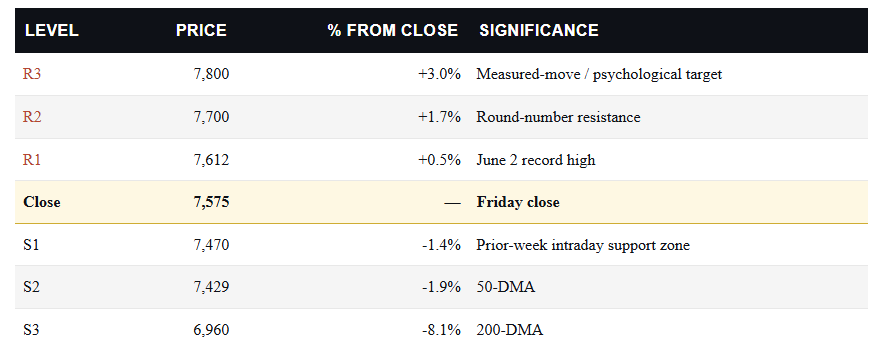
Task: Select the S3 level label
Action: coord(31,330)
